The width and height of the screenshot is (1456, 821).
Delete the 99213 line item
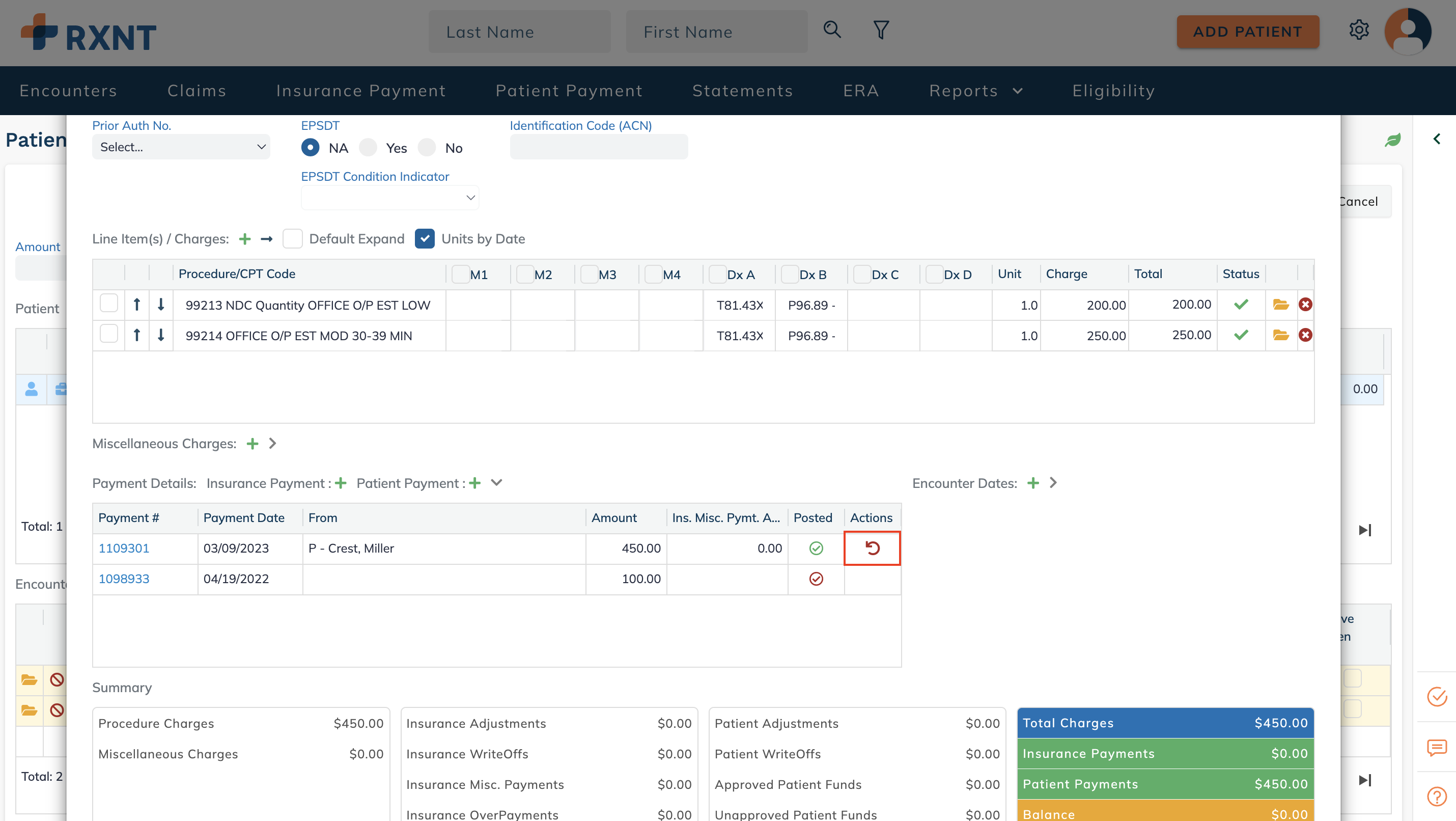(x=1305, y=305)
